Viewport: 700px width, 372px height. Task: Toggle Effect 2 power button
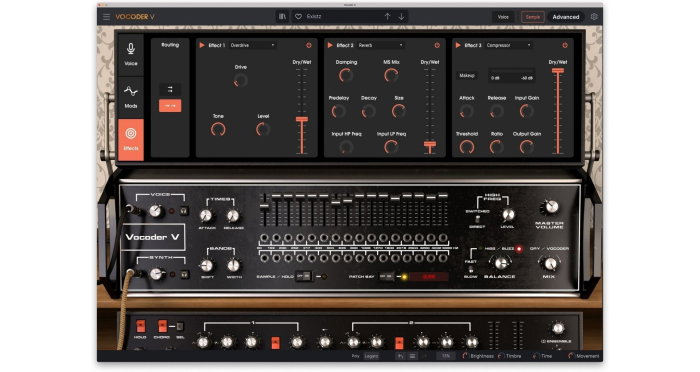437,46
